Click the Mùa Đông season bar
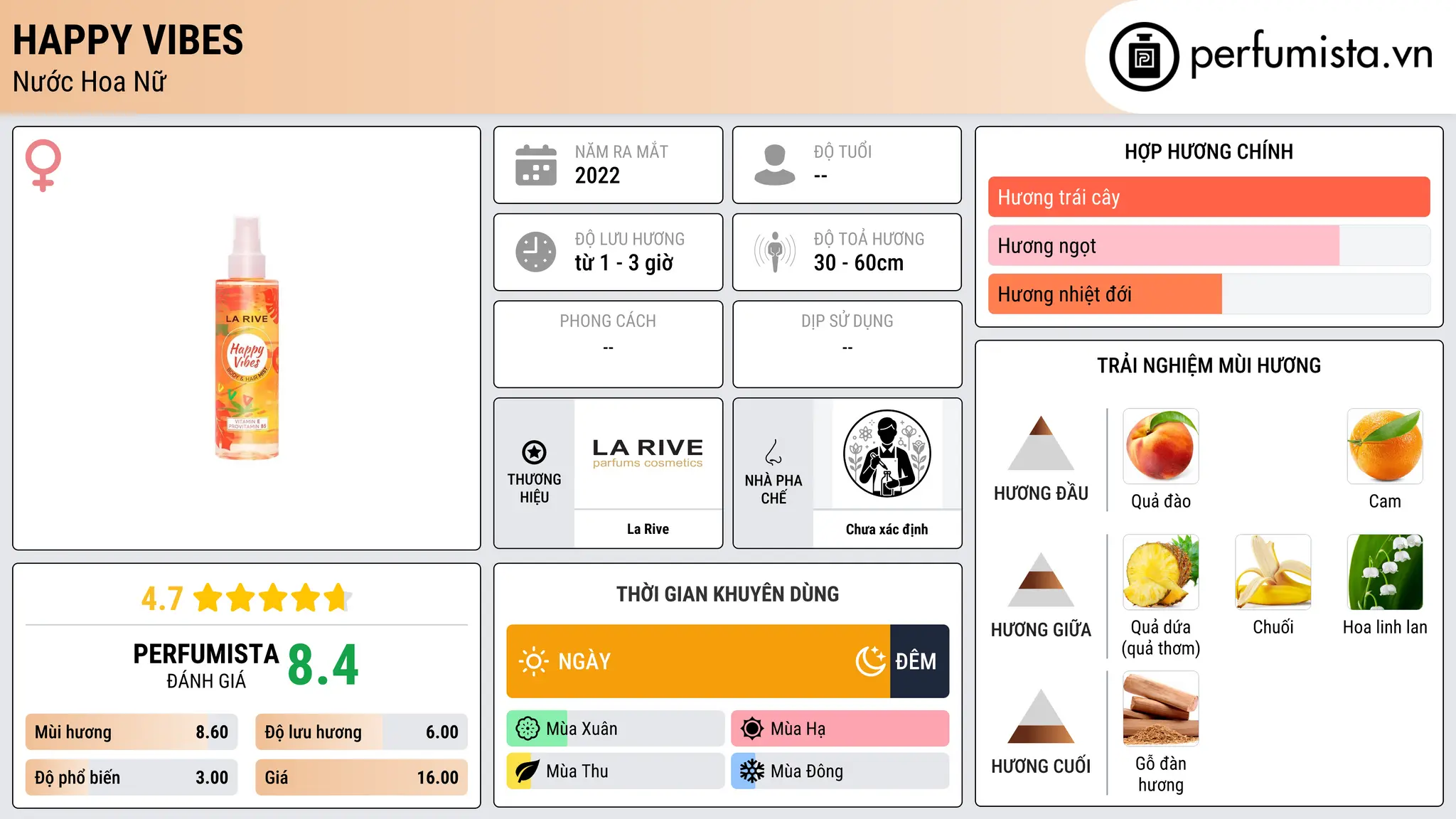Viewport: 1456px width, 819px height. [x=840, y=771]
